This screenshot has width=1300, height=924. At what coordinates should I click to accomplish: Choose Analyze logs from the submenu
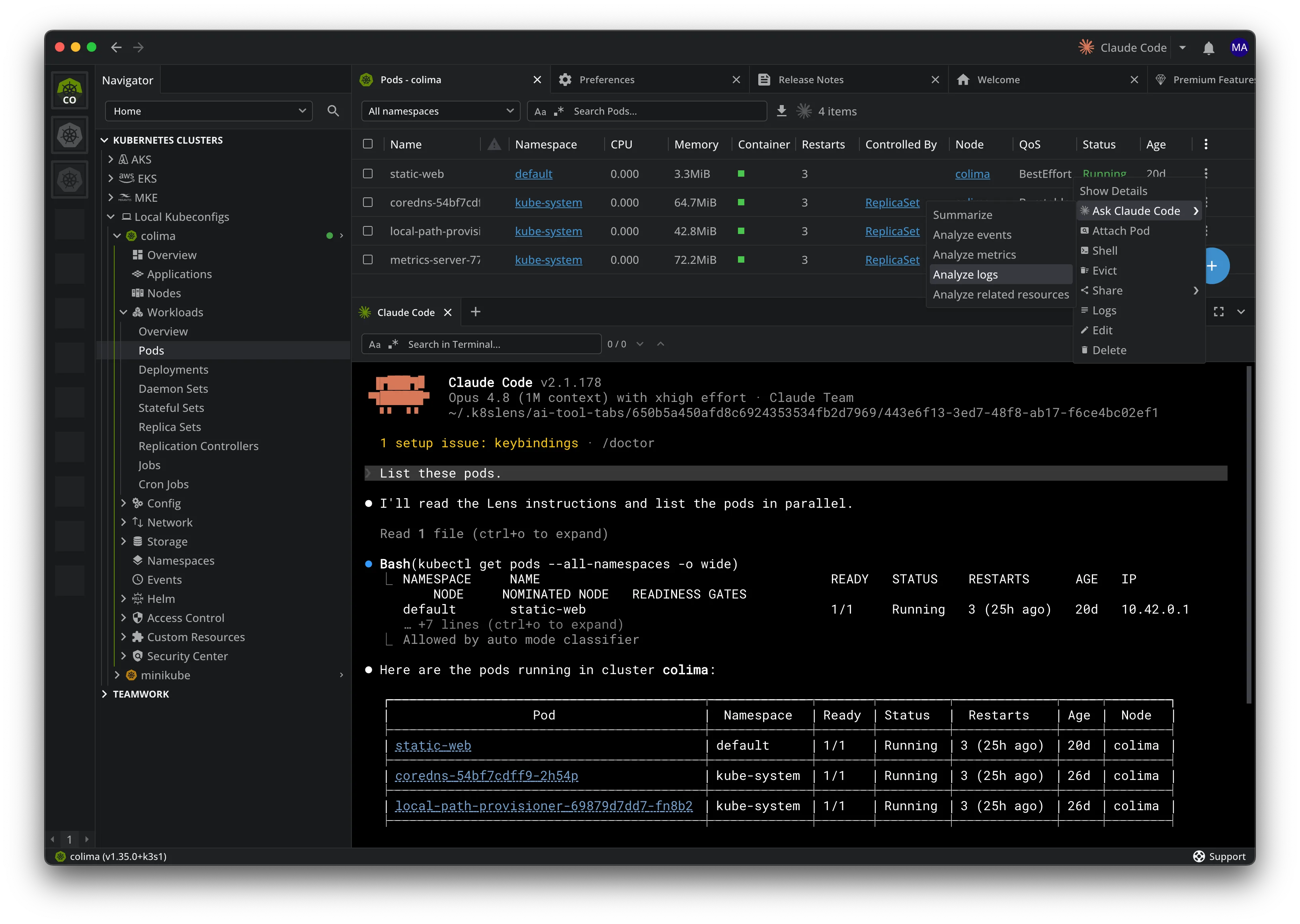[1000, 275]
